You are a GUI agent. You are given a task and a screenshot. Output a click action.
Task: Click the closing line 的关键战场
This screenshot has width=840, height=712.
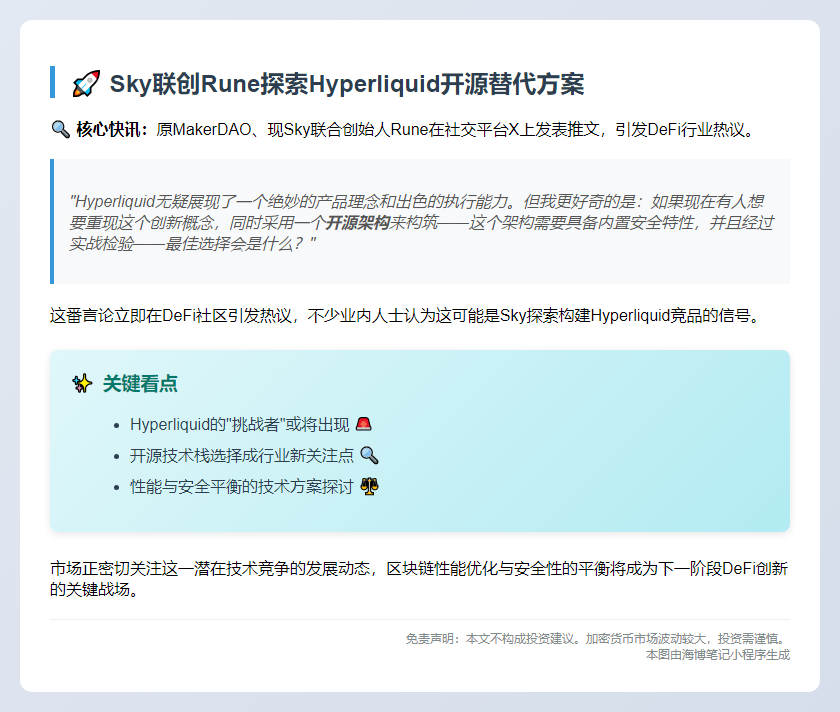pyautogui.click(x=94, y=589)
